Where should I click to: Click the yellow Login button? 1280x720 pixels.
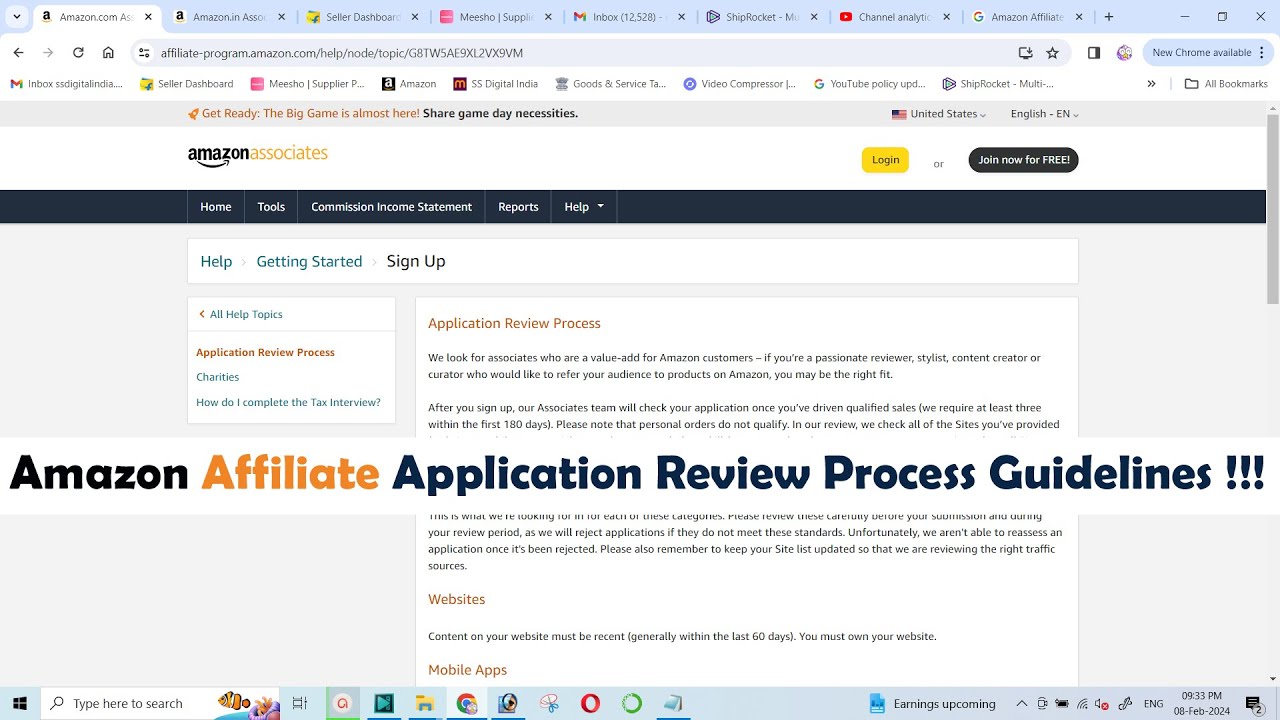[885, 160]
